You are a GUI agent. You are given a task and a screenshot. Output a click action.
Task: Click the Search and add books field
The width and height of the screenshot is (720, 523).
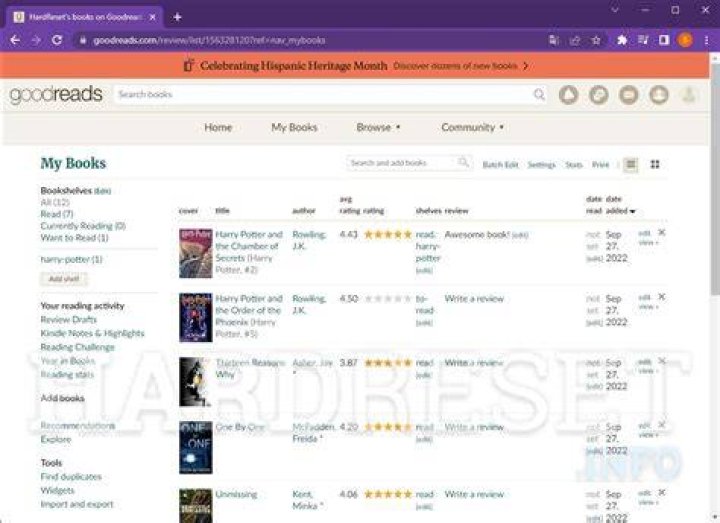coord(403,163)
